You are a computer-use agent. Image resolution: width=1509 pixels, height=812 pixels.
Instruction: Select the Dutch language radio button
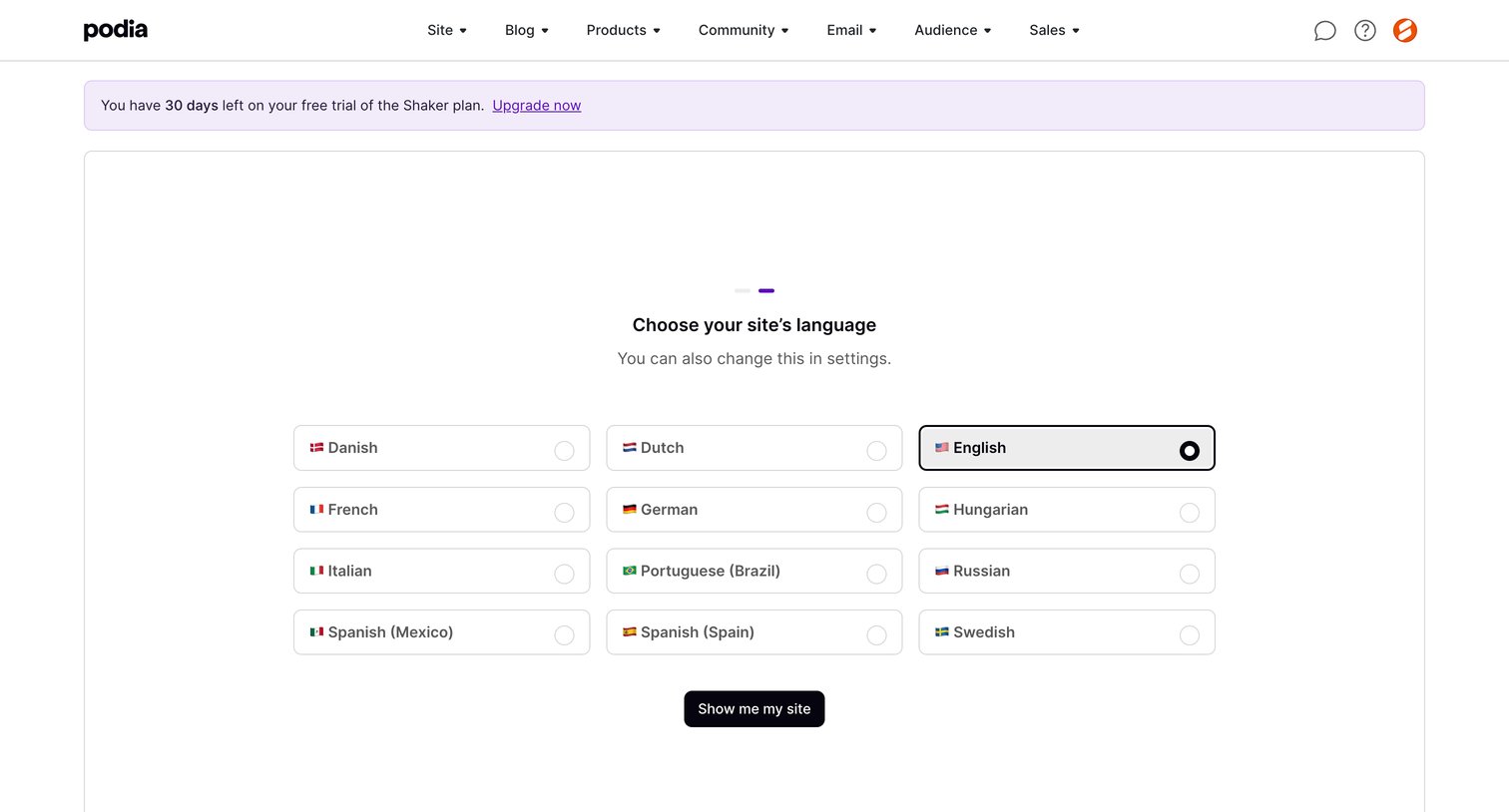(876, 451)
